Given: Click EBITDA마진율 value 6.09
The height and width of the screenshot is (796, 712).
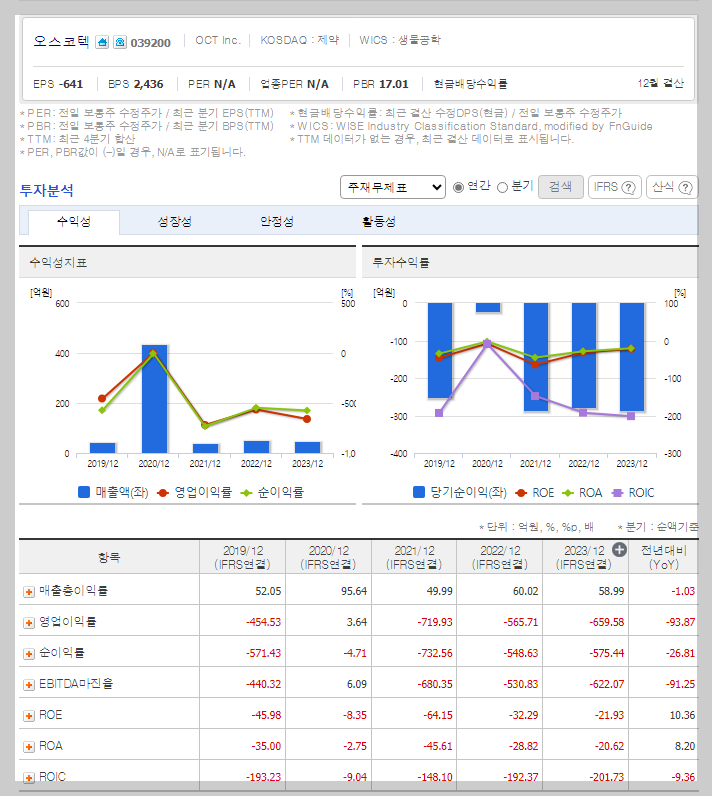Looking at the screenshot, I should [x=357, y=684].
